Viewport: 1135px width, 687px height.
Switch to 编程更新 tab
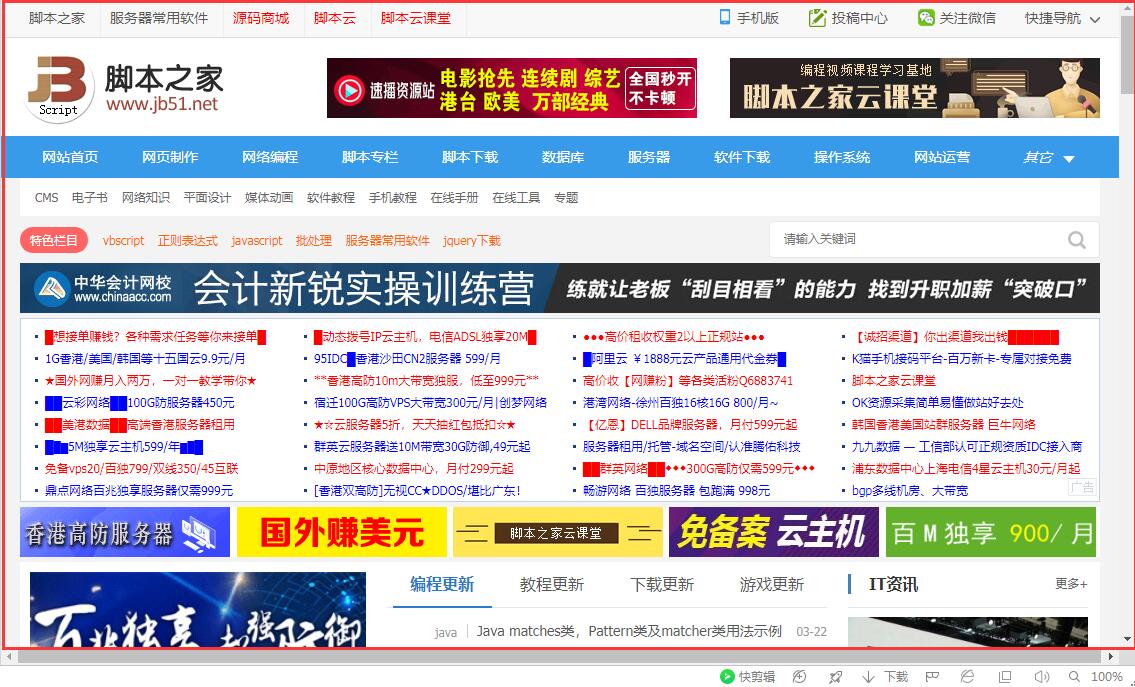(x=442, y=584)
